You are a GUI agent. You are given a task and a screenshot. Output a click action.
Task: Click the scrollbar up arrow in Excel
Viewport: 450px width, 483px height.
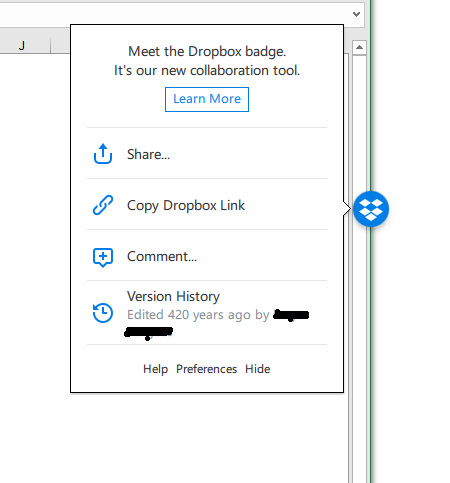coord(359,48)
